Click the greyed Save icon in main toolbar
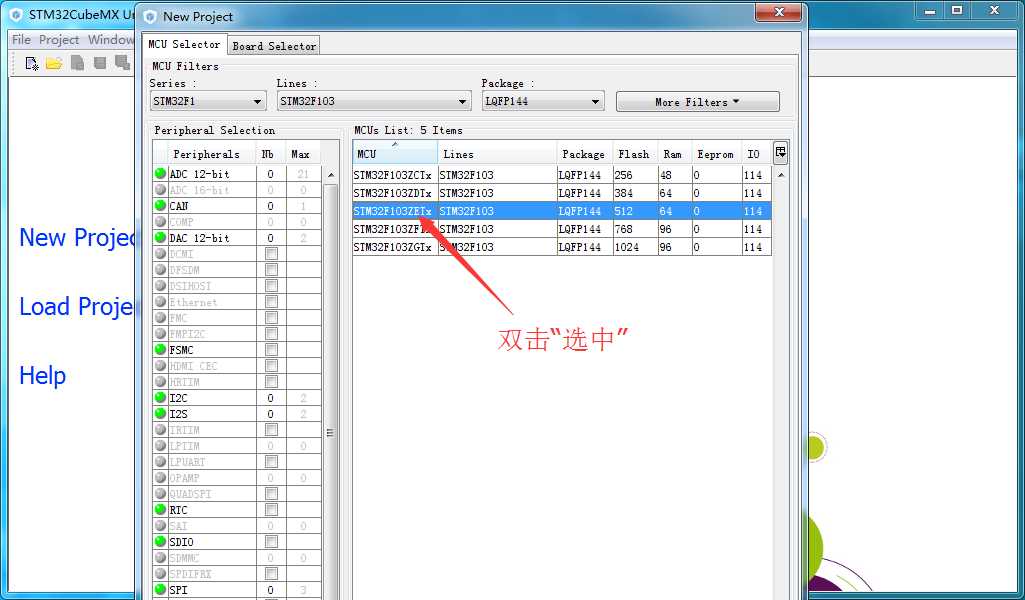Screen dimensions: 1025x600 pyautogui.click(x=77, y=63)
